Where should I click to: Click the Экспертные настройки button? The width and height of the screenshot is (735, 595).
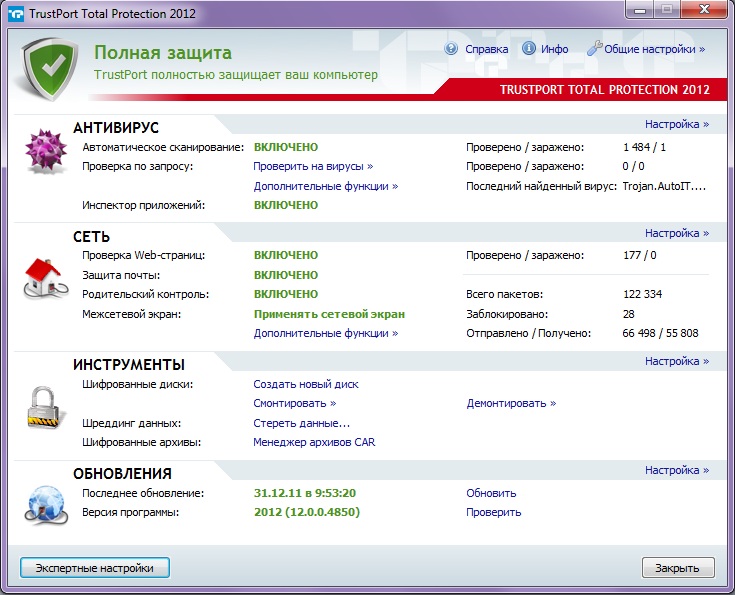tap(95, 568)
